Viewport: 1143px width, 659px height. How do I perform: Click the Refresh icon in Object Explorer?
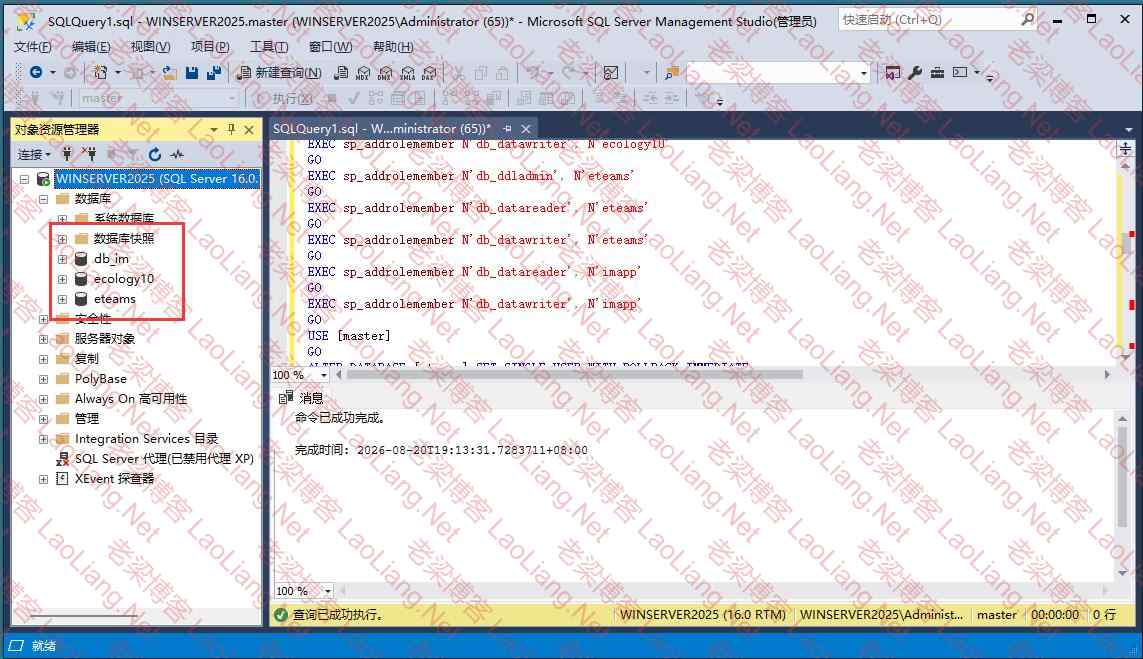click(155, 154)
